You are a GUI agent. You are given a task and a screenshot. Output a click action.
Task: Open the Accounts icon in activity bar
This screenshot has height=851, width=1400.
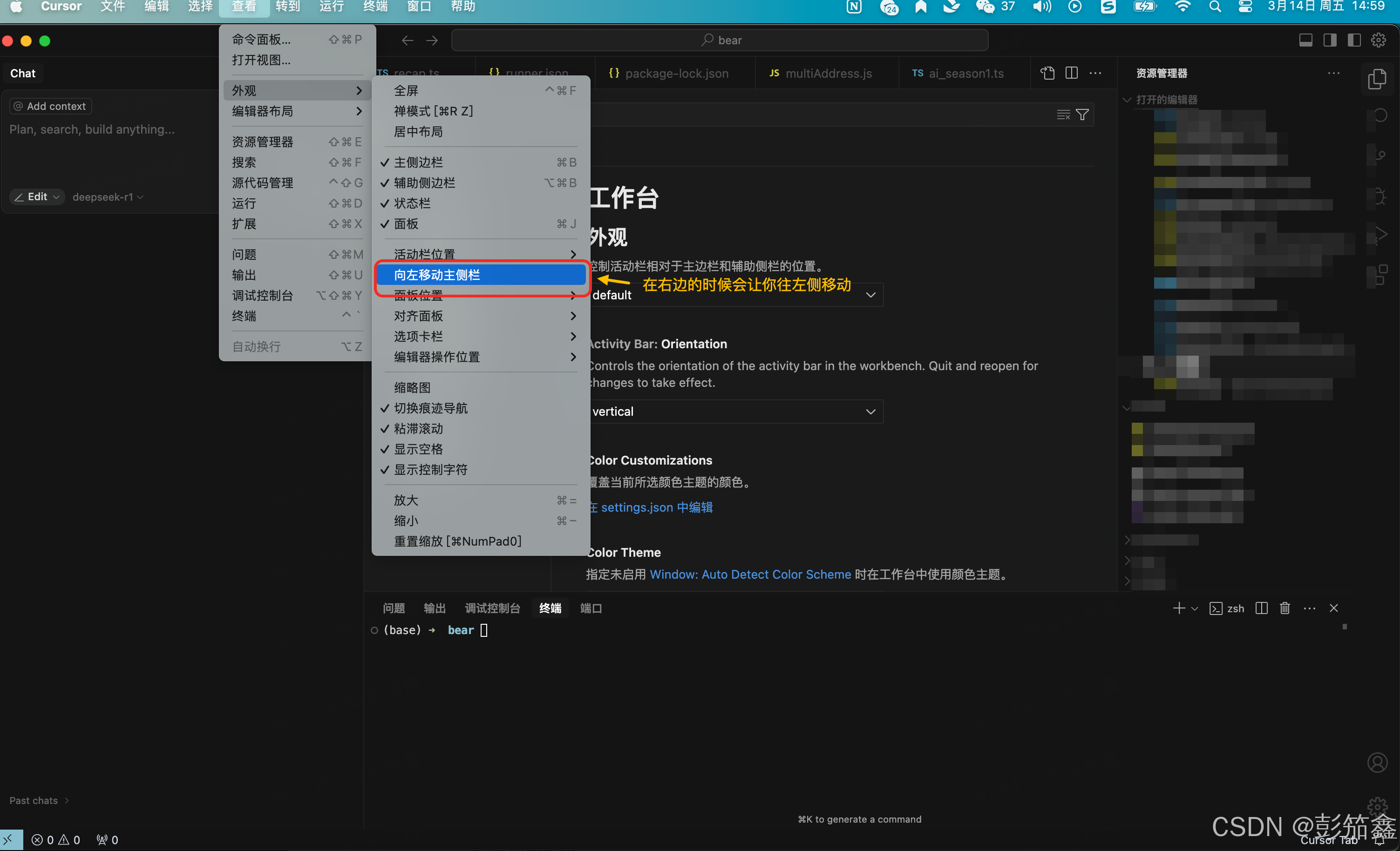[x=1377, y=763]
